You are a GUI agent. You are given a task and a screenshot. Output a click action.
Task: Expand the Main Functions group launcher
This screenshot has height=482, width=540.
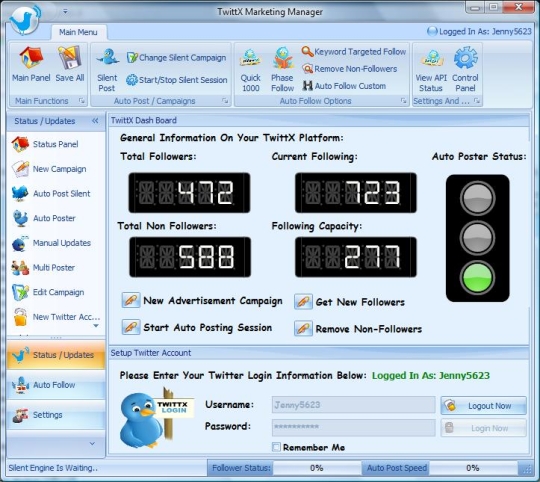[82, 101]
